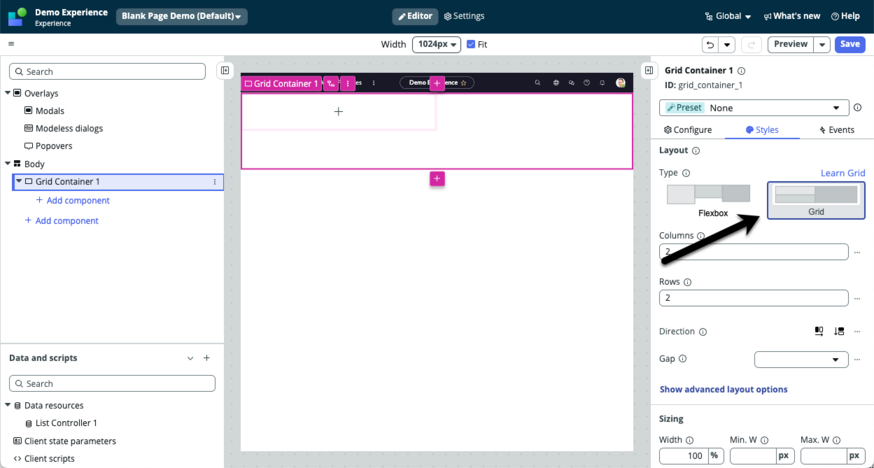874x468 pixels.
Task: Click the info icon next to the Rows label
Action: 687,282
